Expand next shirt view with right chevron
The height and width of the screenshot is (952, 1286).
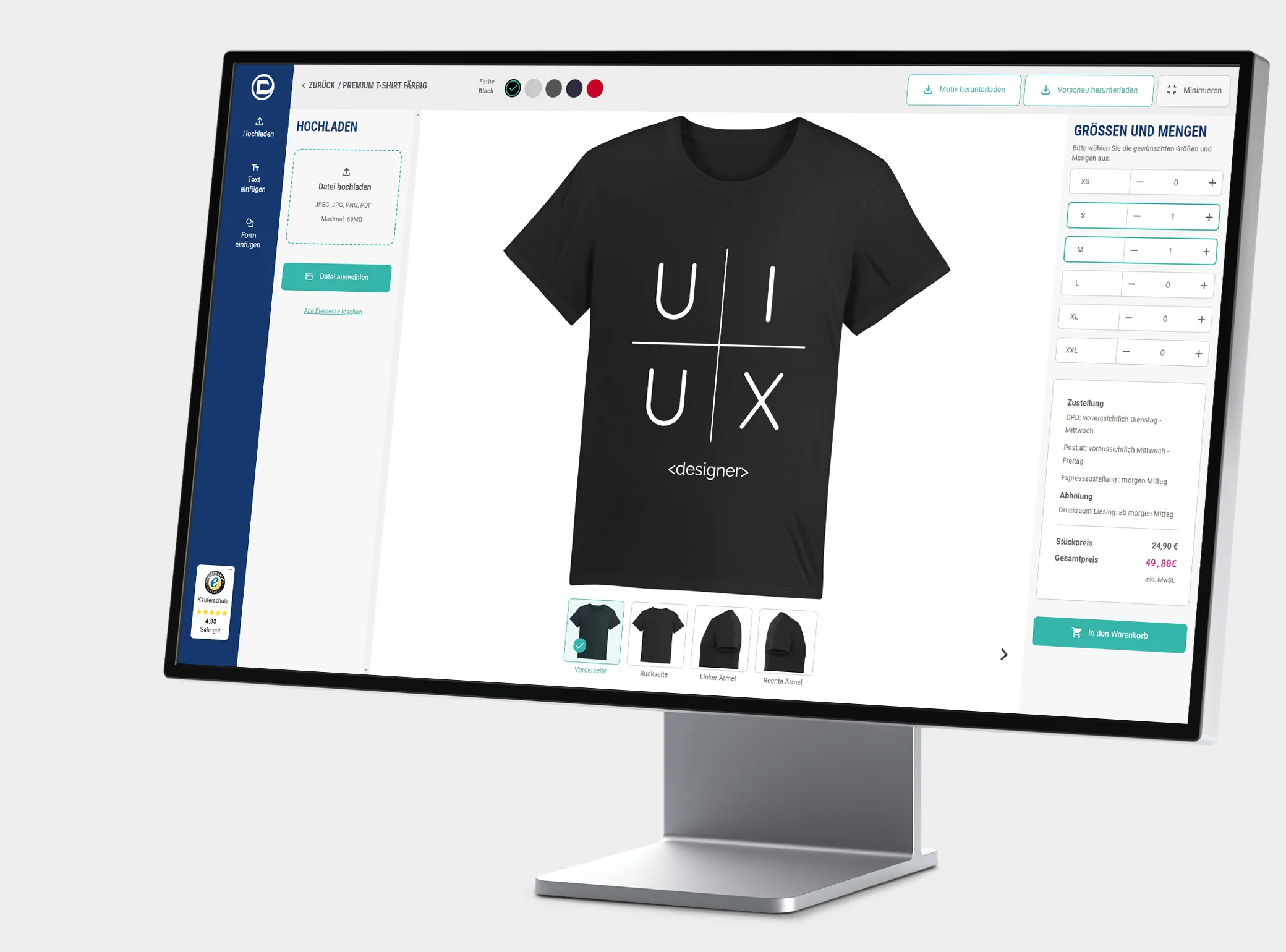pyautogui.click(x=1002, y=654)
